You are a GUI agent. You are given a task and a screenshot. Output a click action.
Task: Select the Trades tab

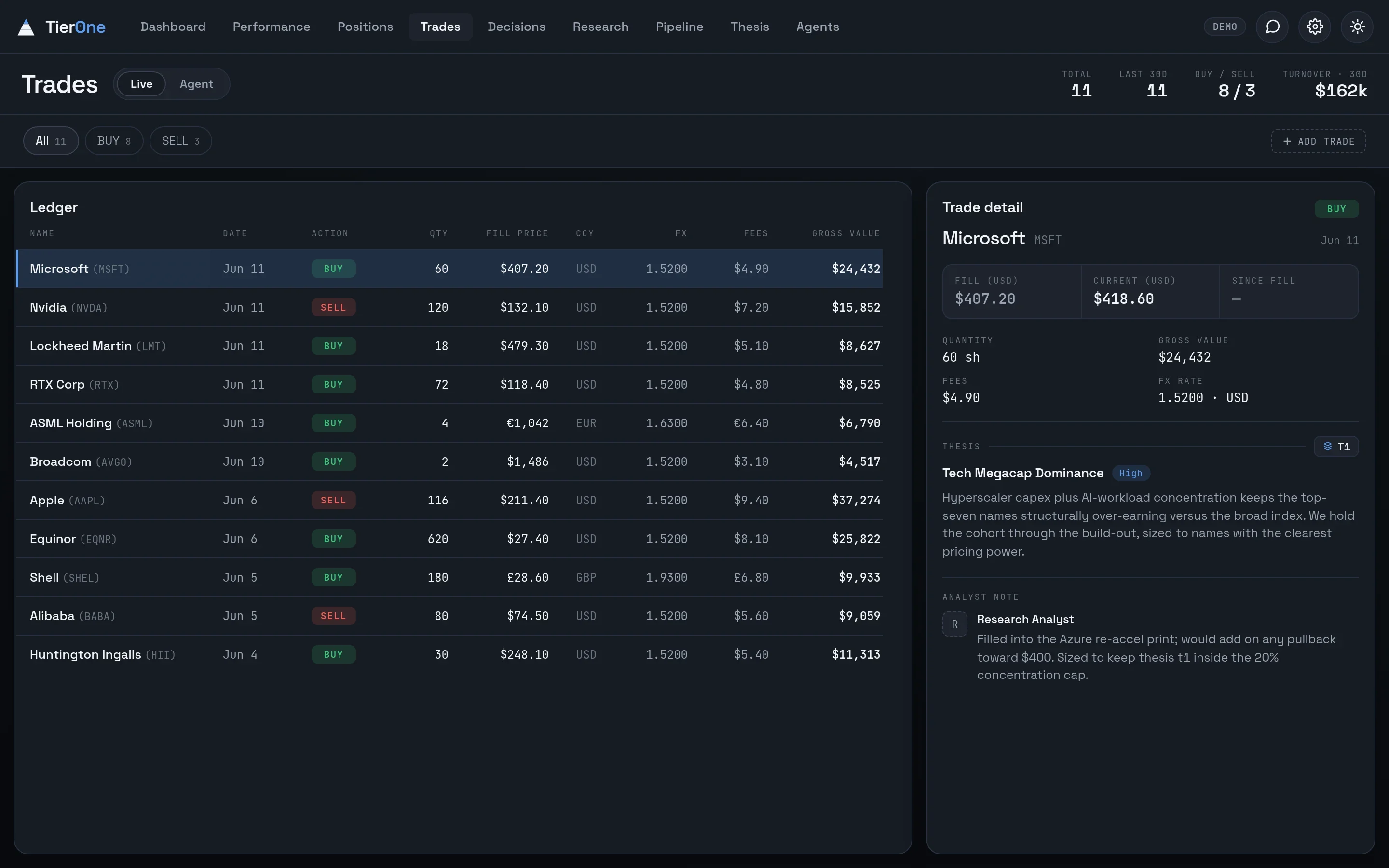(x=440, y=27)
